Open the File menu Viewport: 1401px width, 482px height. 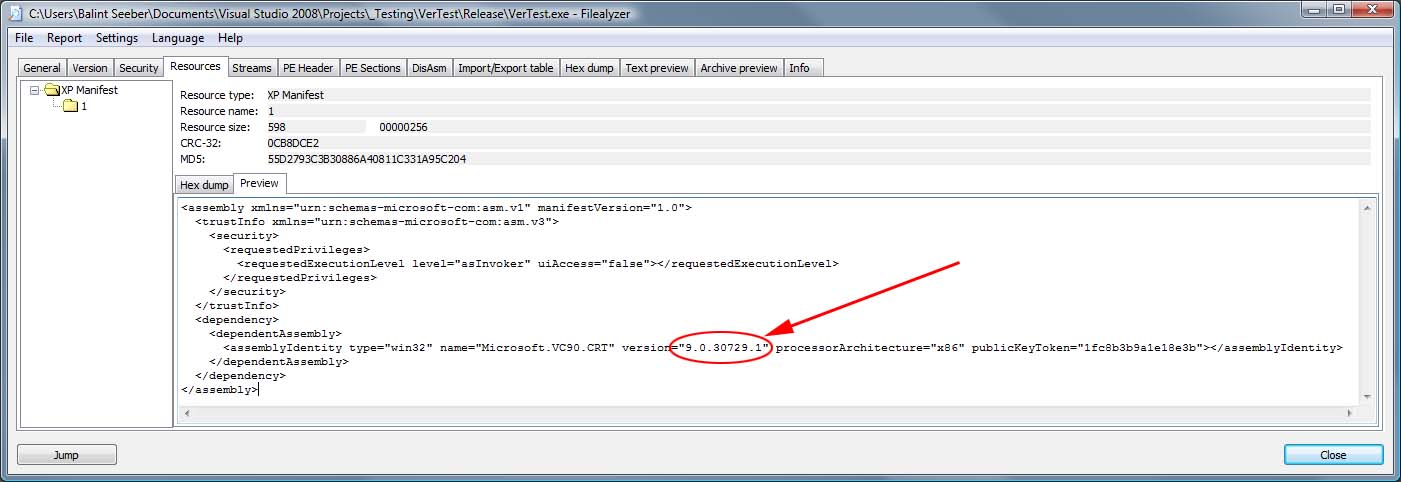(x=24, y=38)
